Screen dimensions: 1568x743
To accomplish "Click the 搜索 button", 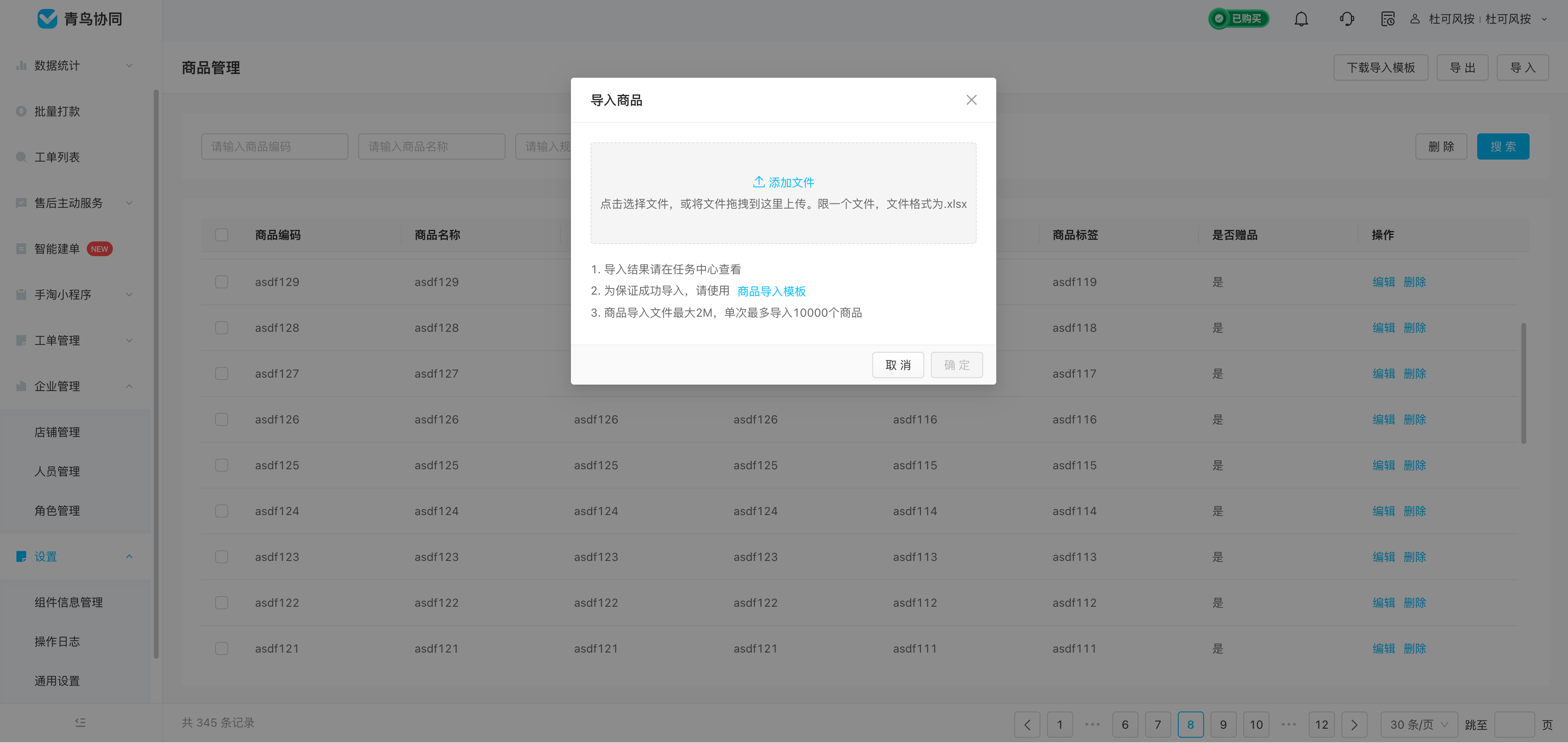I will click(1503, 147).
